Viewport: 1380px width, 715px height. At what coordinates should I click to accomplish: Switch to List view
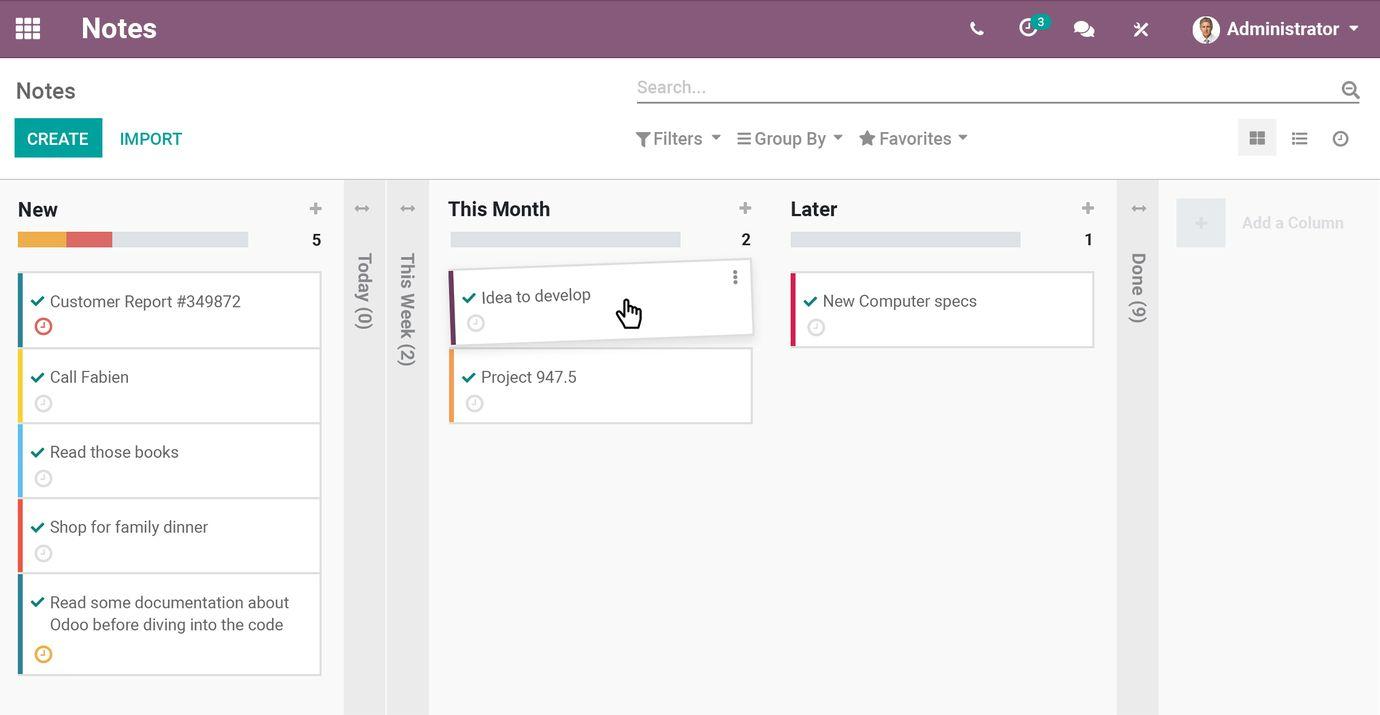point(1299,138)
